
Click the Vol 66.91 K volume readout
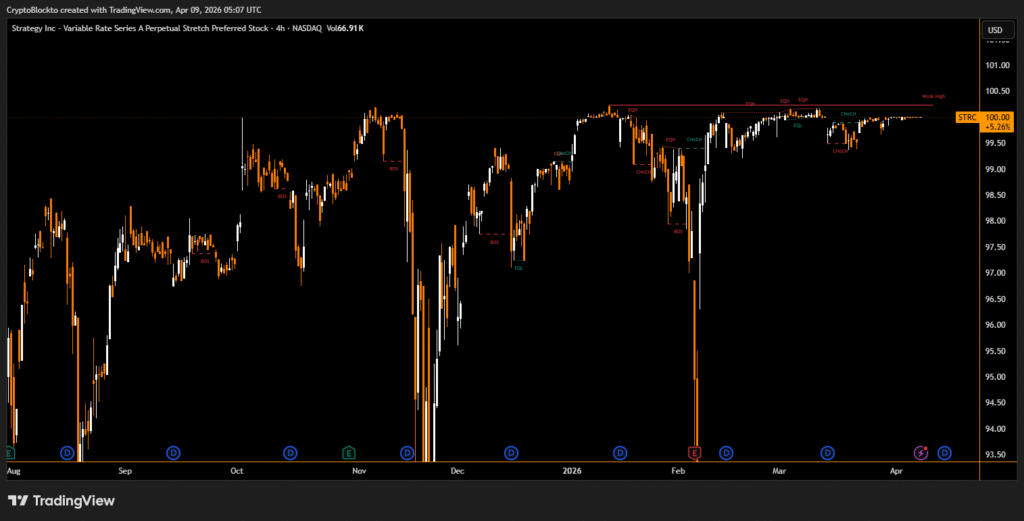coord(345,28)
